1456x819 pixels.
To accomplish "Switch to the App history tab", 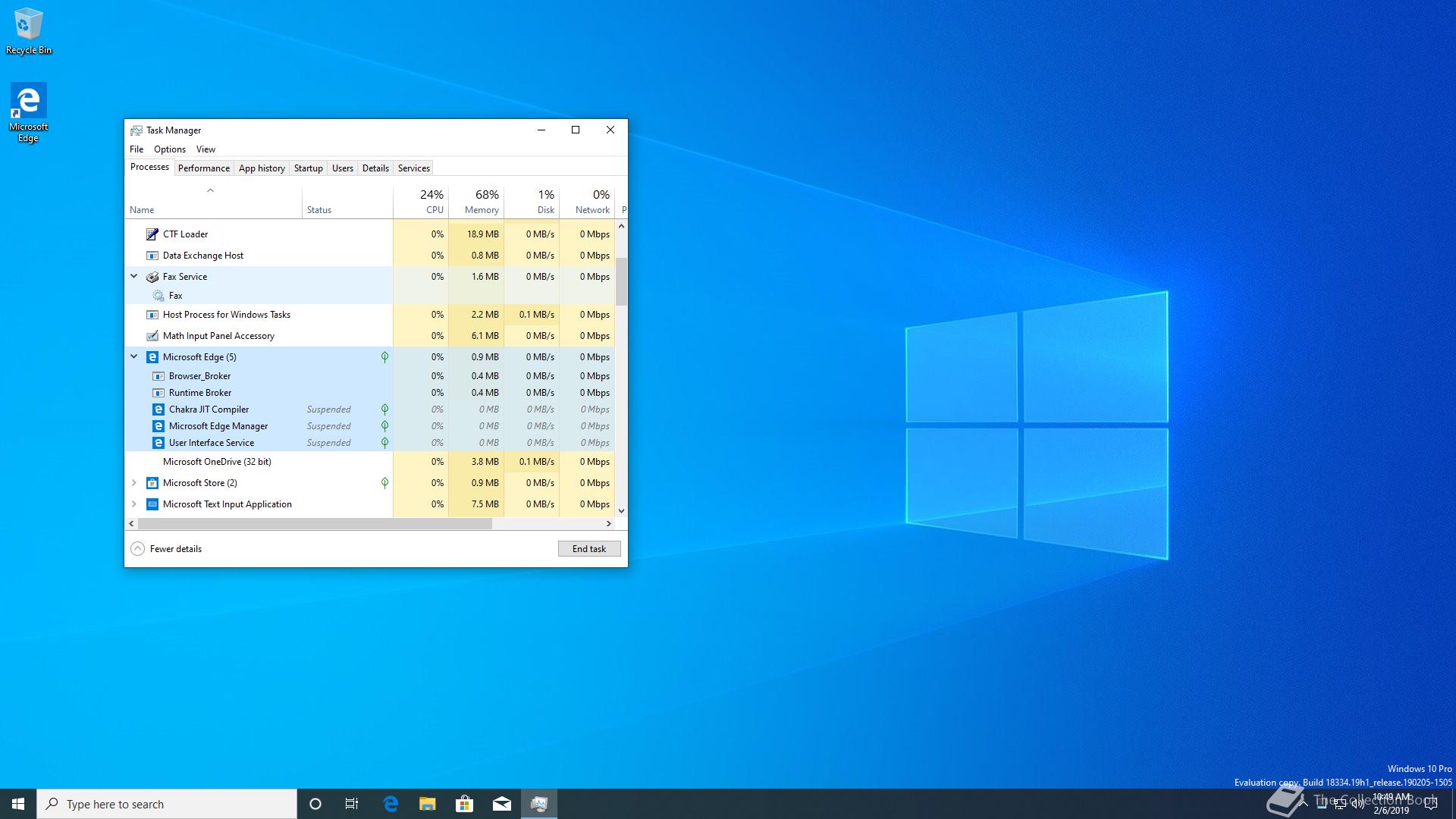I will click(x=262, y=168).
